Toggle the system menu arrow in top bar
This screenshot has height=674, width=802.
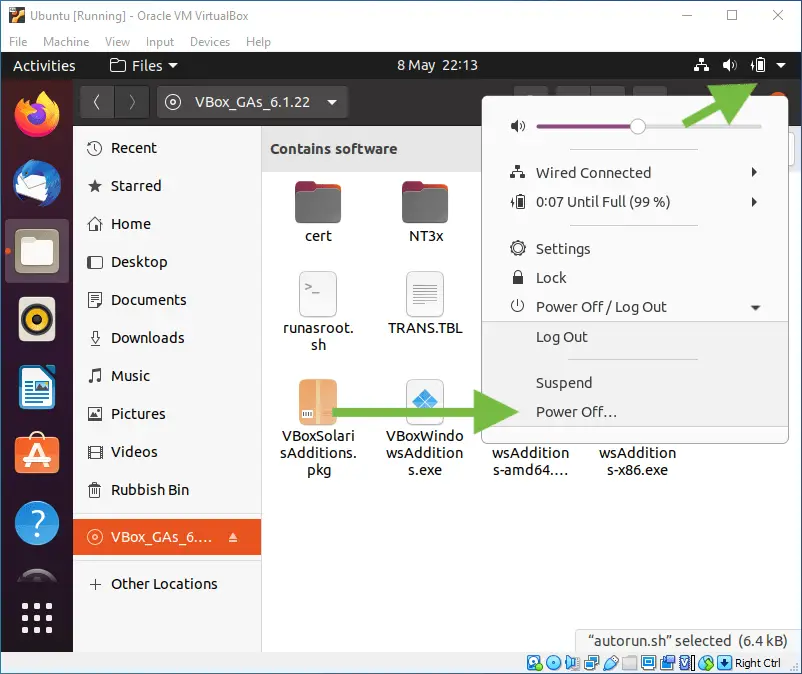(x=781, y=65)
